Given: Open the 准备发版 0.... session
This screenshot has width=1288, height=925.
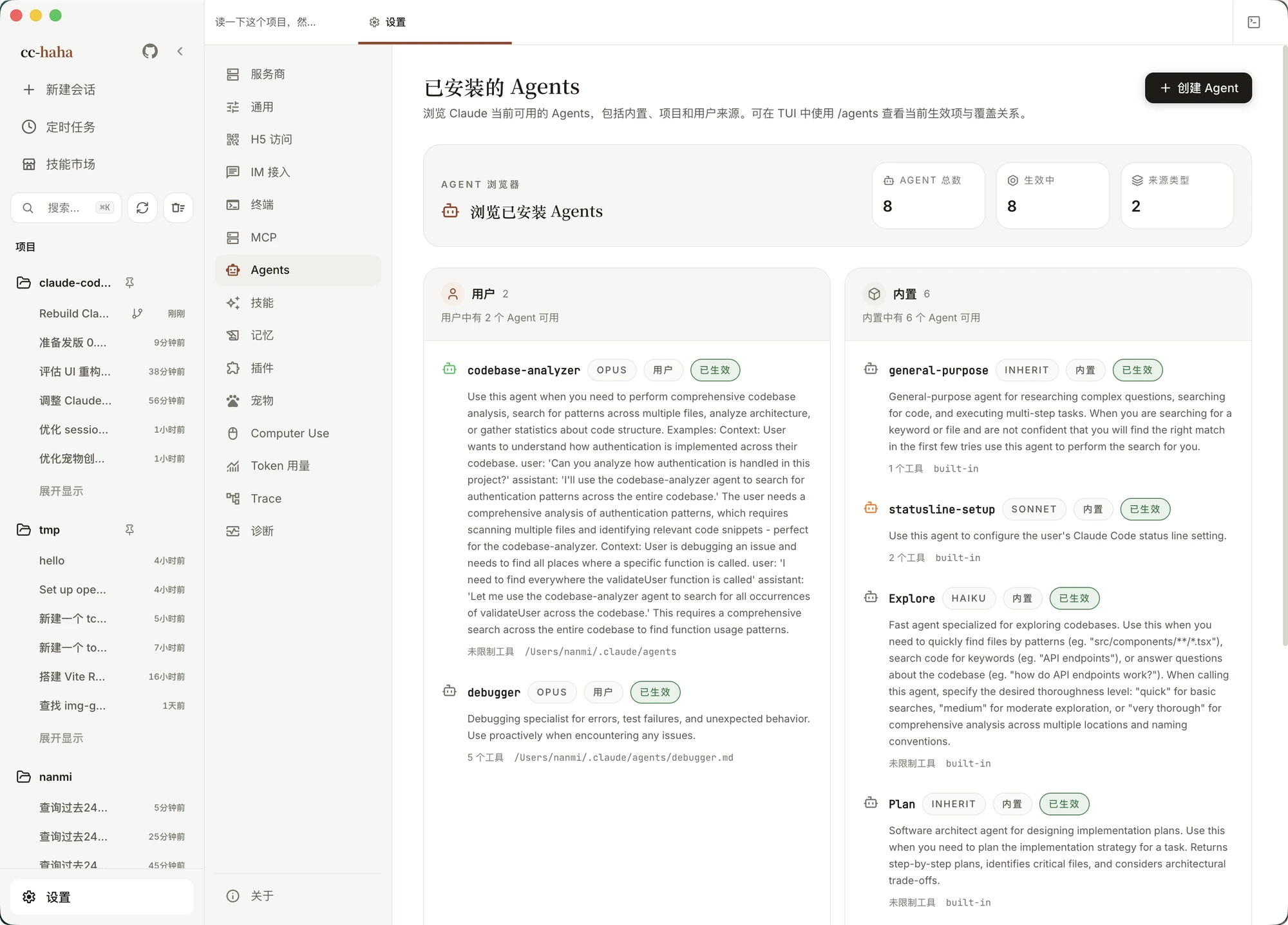Looking at the screenshot, I should tap(102, 343).
